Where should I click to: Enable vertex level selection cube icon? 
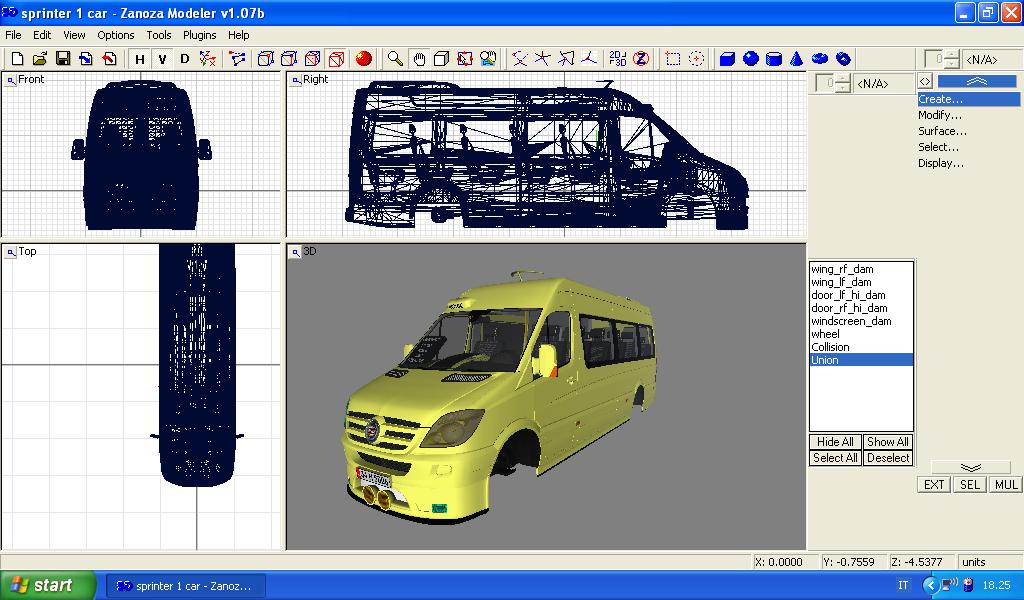(x=265, y=59)
